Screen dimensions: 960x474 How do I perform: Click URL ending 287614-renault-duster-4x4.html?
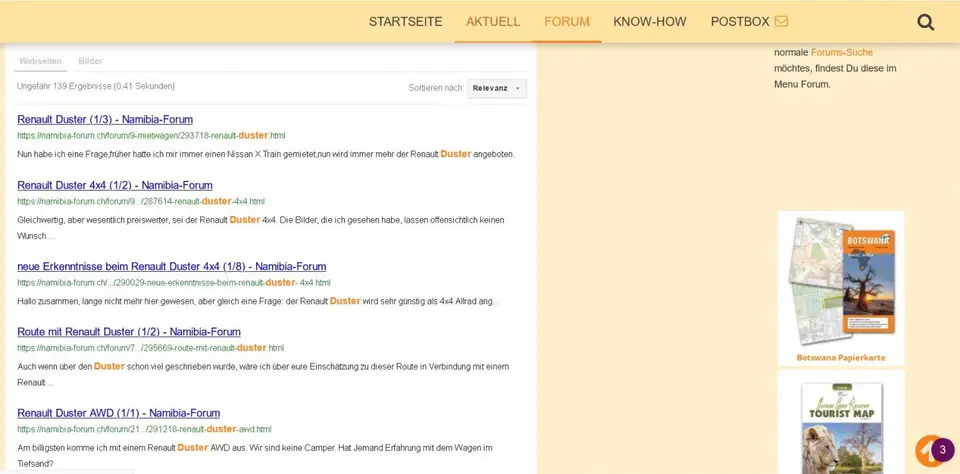pyautogui.click(x=141, y=201)
